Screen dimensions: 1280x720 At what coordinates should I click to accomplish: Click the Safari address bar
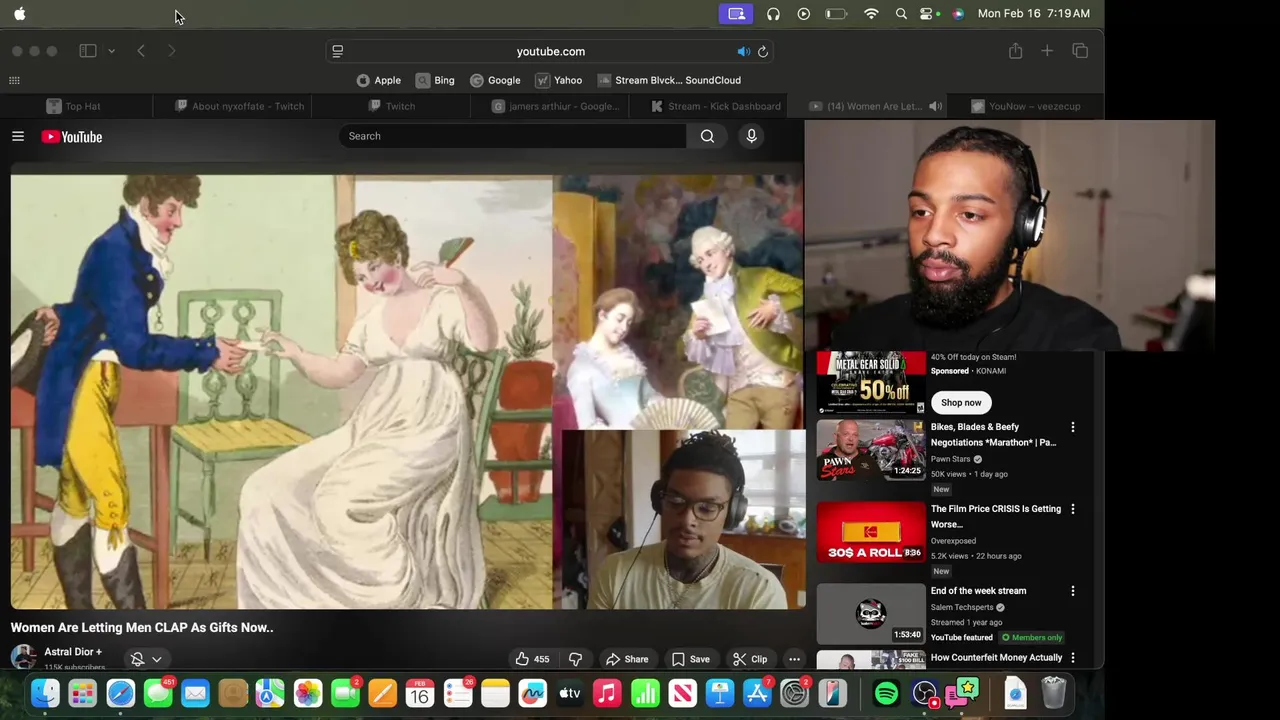[550, 51]
